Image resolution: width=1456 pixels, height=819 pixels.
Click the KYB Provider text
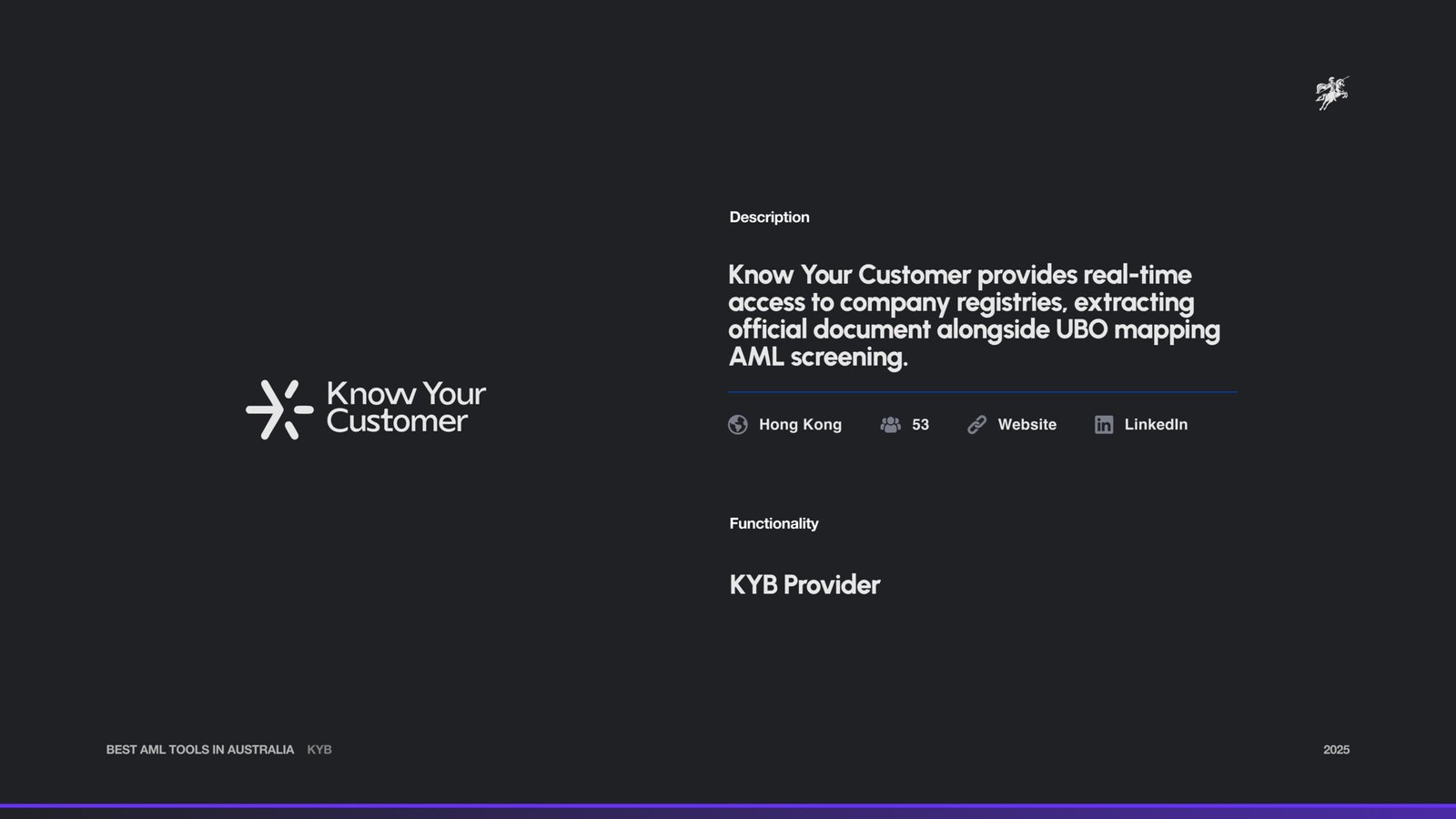click(804, 584)
